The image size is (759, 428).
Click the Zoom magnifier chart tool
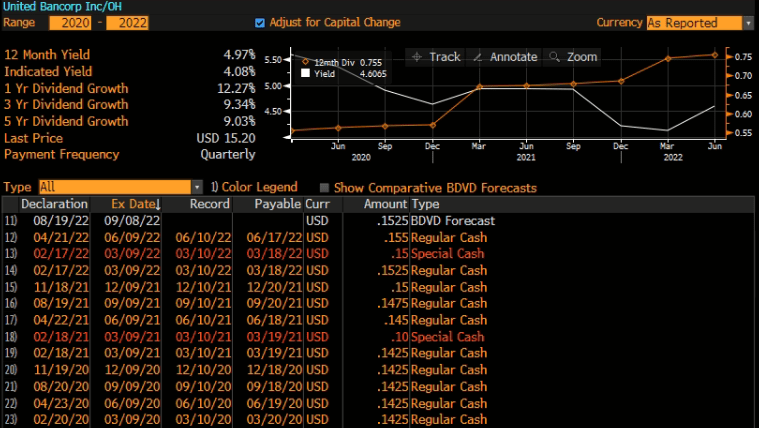pyautogui.click(x=574, y=57)
